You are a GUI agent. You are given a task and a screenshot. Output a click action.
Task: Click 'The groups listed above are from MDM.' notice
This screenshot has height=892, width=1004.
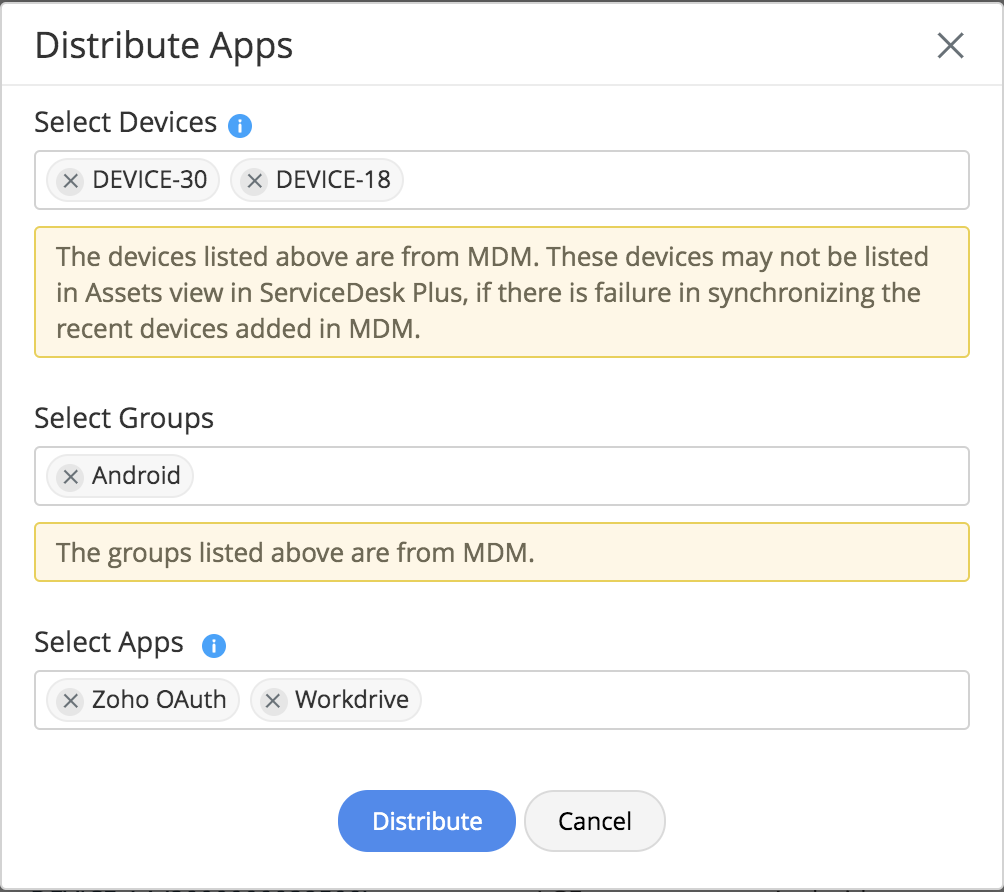point(502,552)
